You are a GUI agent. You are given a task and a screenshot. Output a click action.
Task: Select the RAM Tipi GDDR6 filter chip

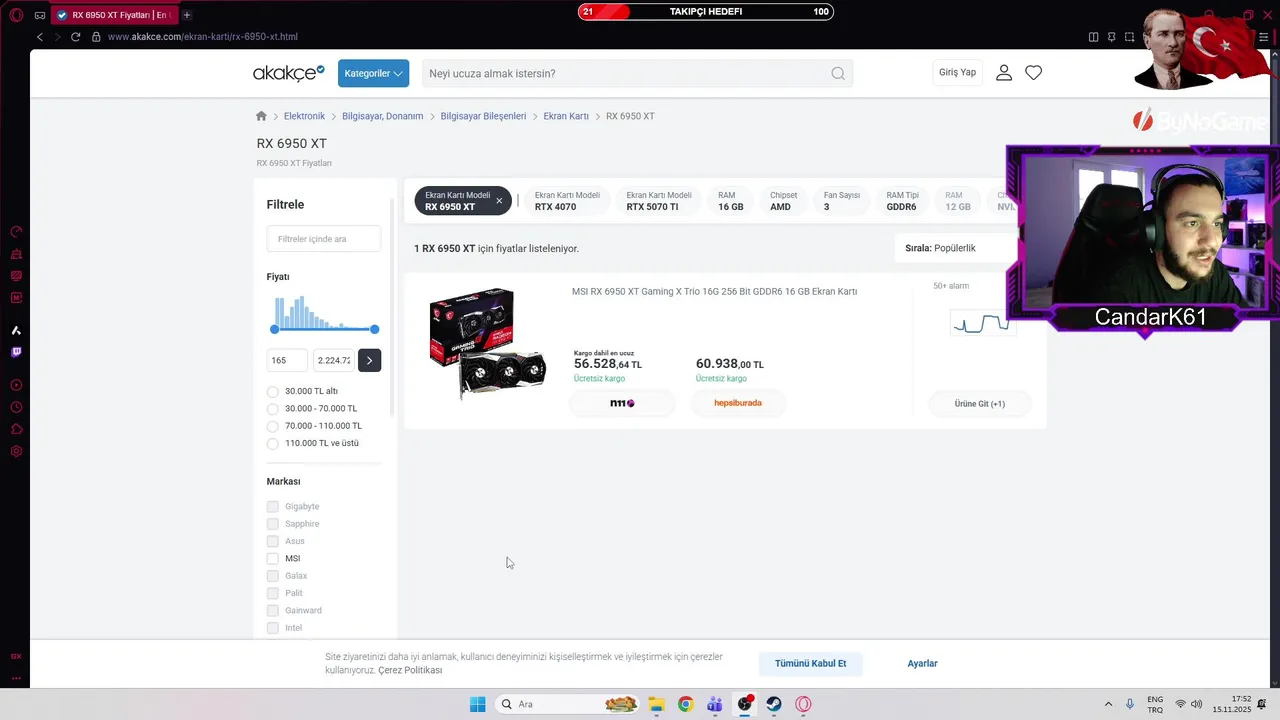[903, 201]
